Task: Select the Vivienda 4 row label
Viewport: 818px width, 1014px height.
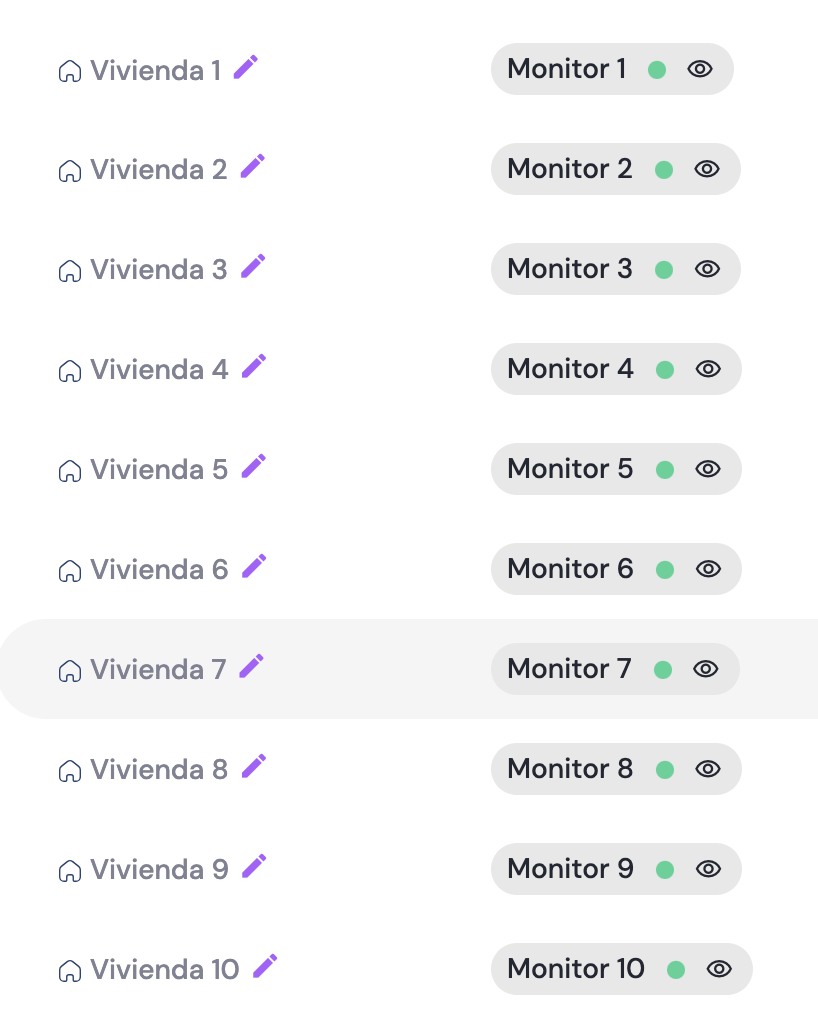Action: (159, 370)
